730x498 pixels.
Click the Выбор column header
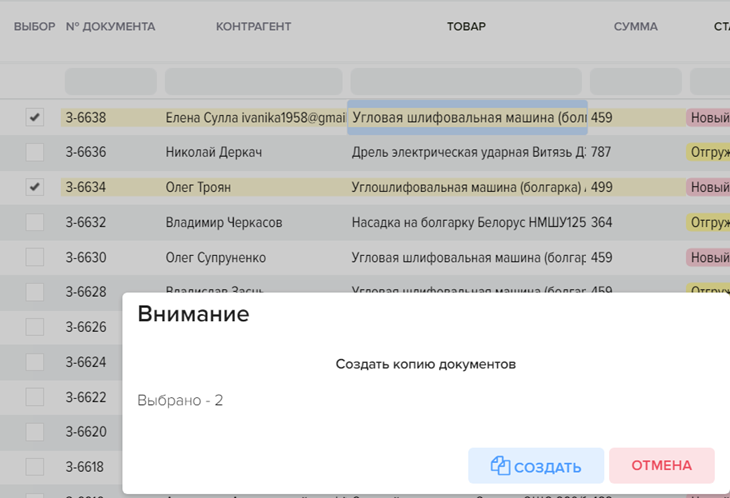(x=34, y=27)
